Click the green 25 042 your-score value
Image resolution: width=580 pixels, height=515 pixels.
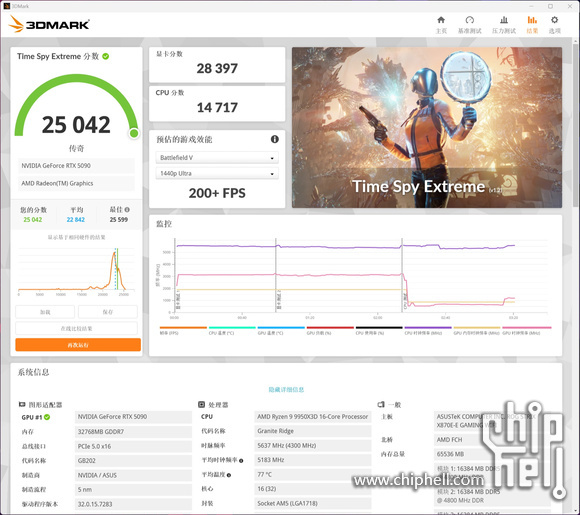click(33, 219)
